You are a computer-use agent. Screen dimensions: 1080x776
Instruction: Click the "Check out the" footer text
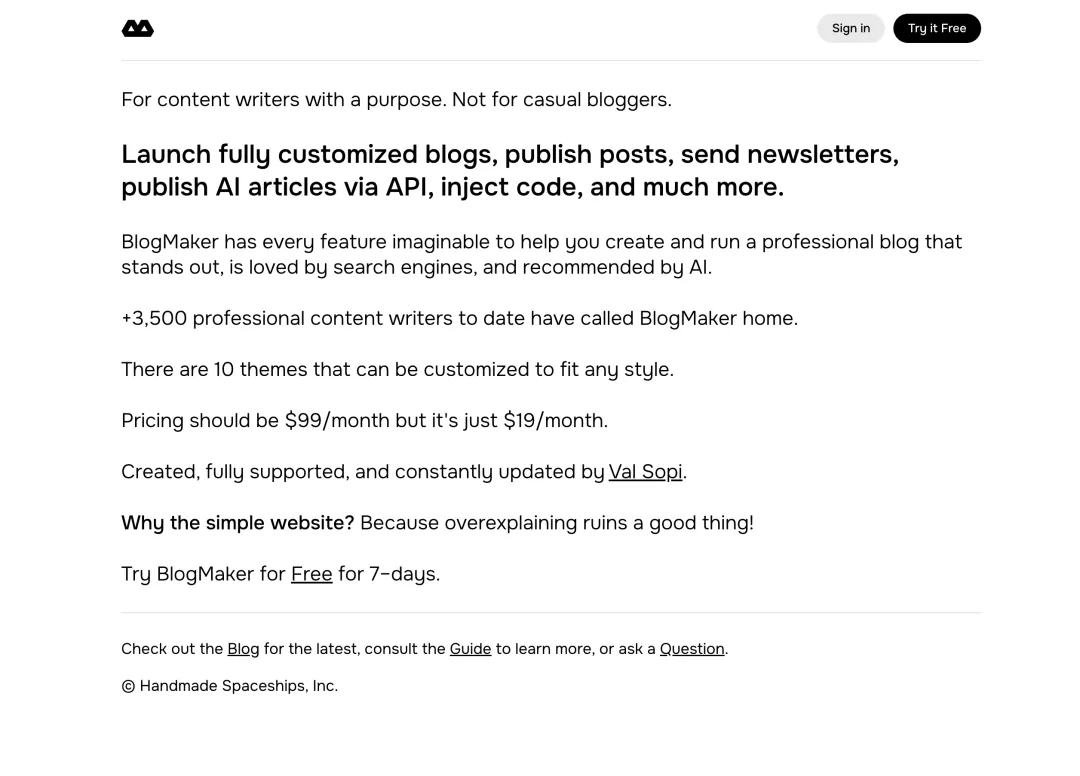172,649
